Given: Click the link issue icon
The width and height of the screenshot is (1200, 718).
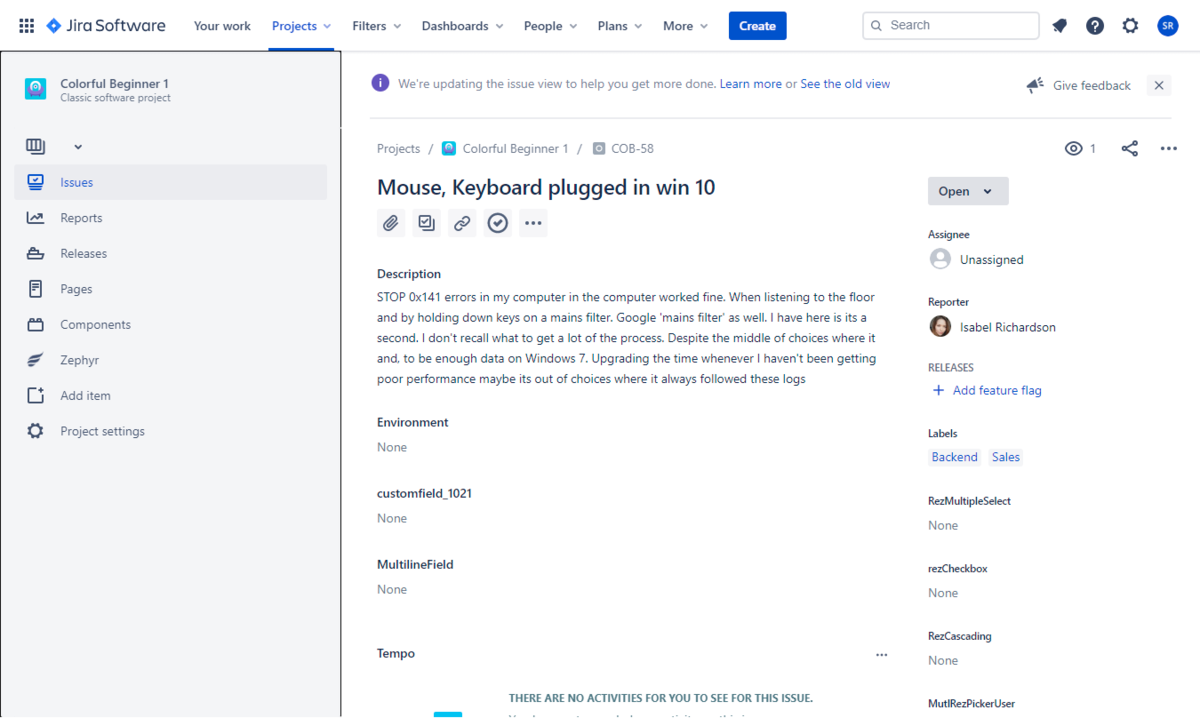Looking at the screenshot, I should [x=462, y=223].
